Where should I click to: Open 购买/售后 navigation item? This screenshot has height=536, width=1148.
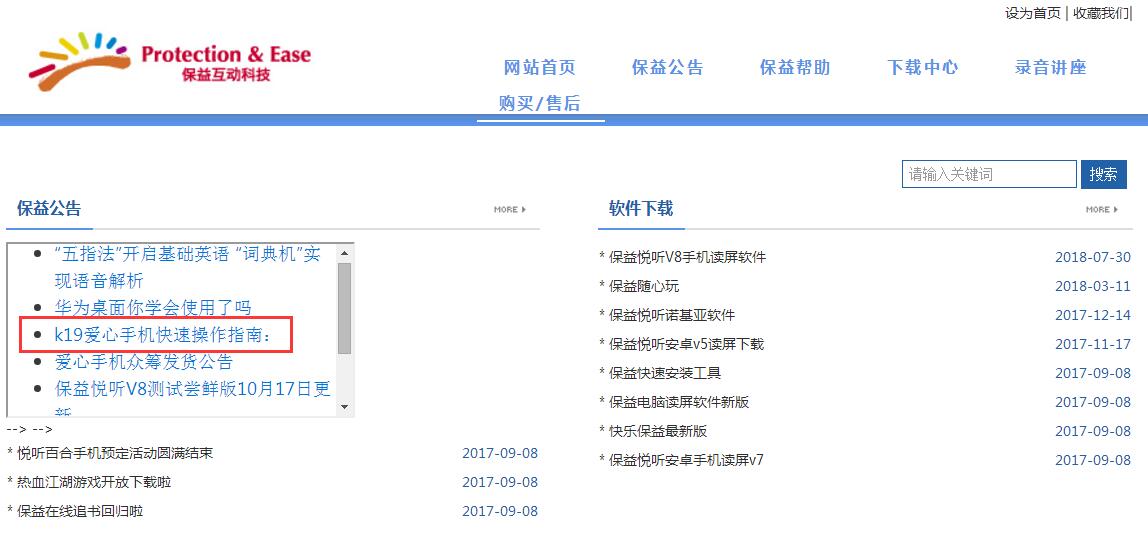[x=540, y=103]
